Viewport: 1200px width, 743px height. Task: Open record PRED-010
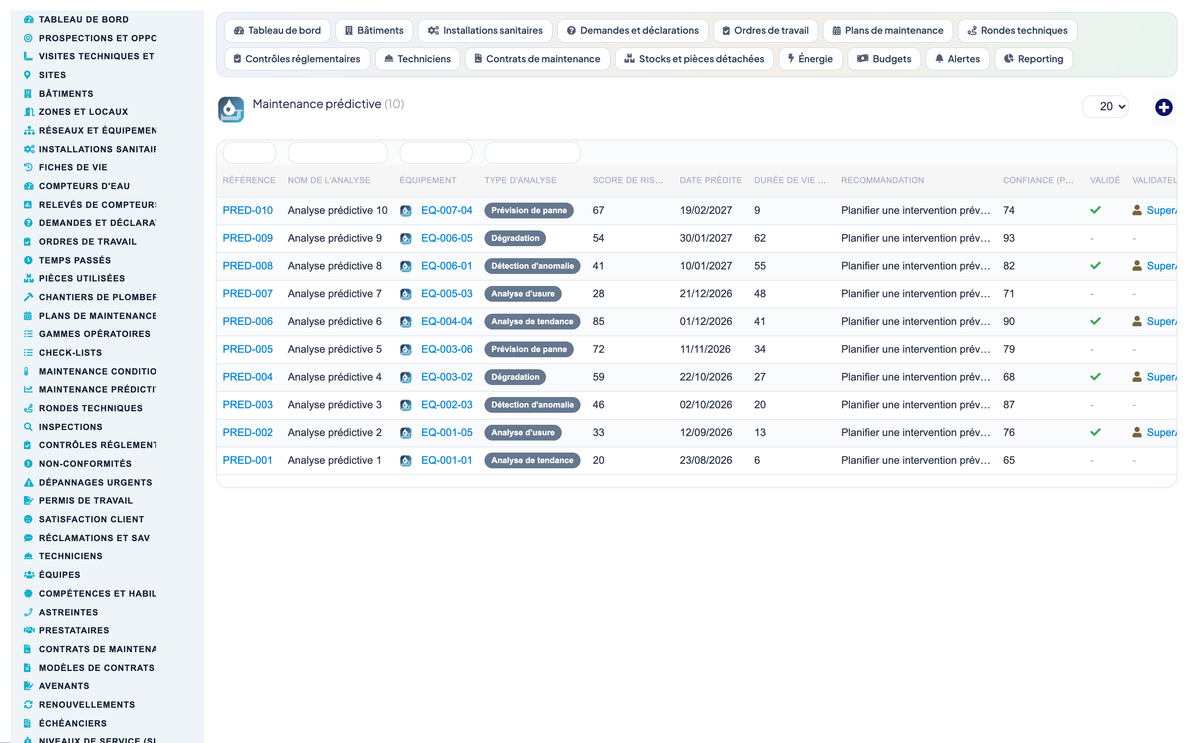pos(248,211)
